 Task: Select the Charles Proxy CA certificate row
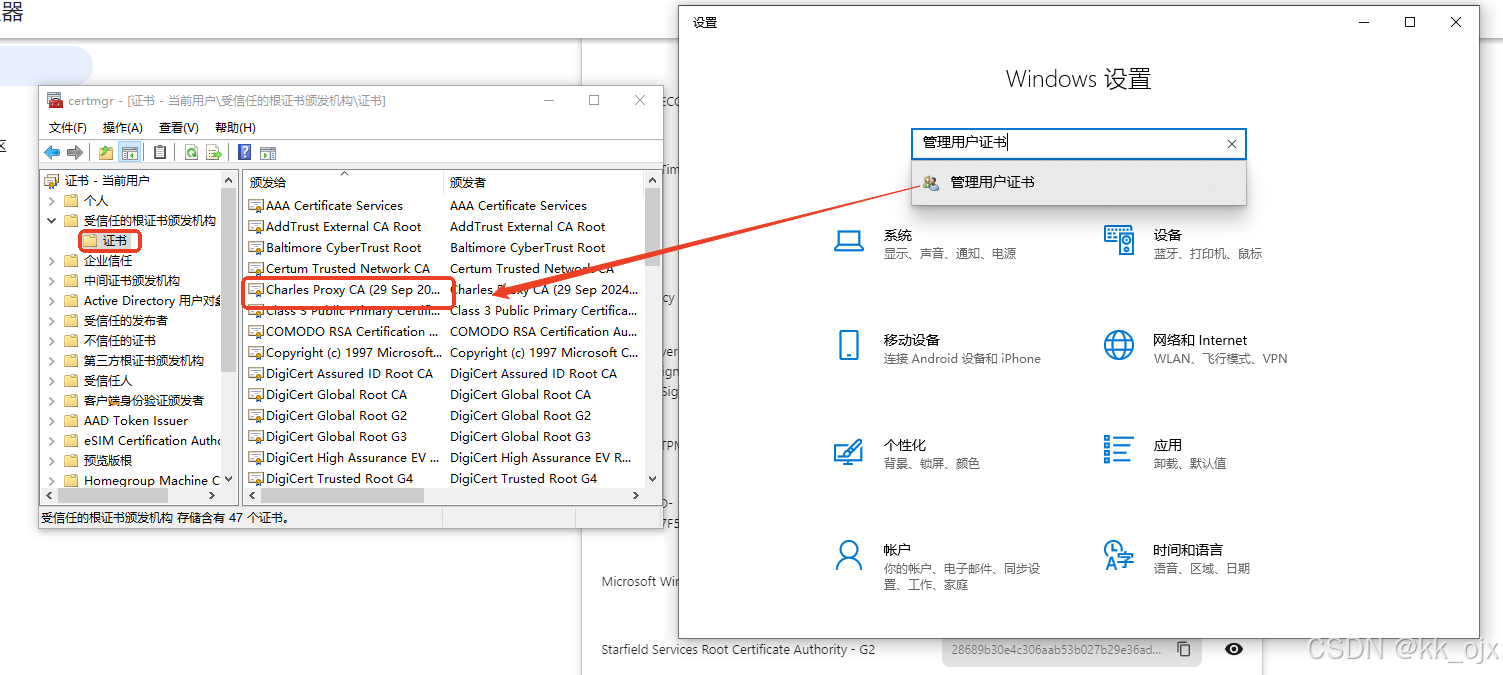point(445,290)
